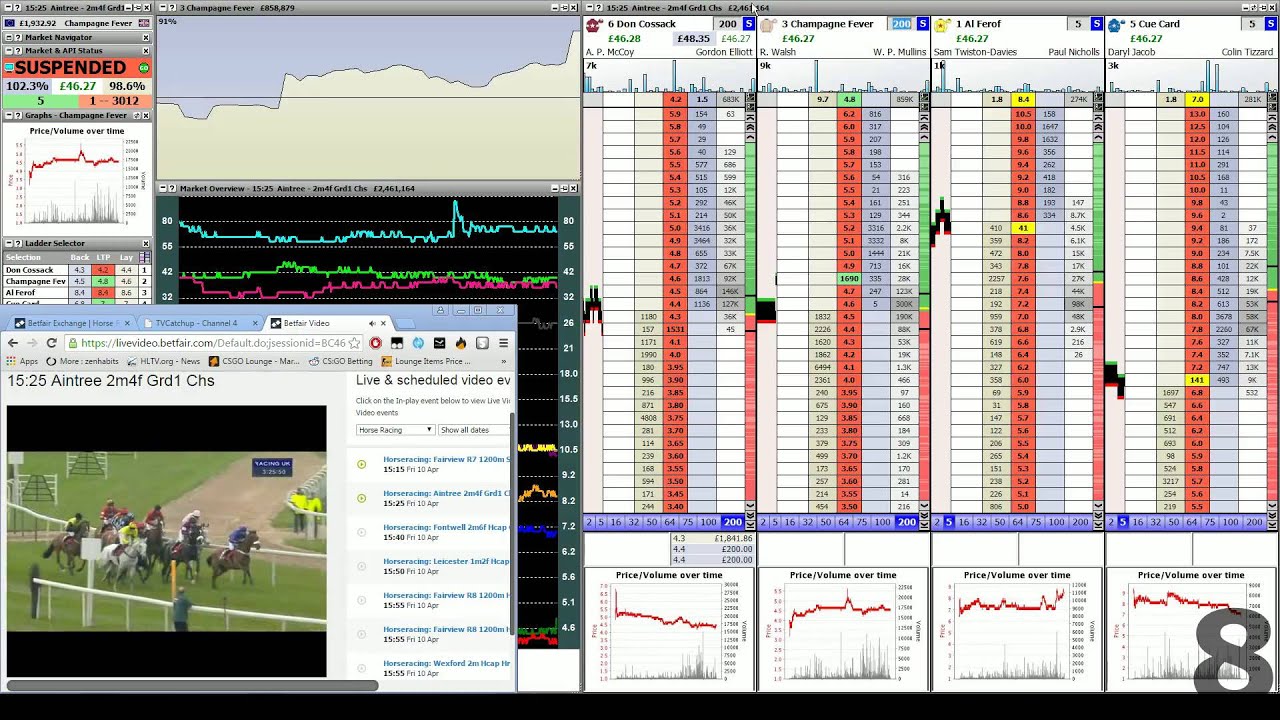Select 5 stake button under Al Ferof ladder
The height and width of the screenshot is (720, 1280).
click(949, 522)
